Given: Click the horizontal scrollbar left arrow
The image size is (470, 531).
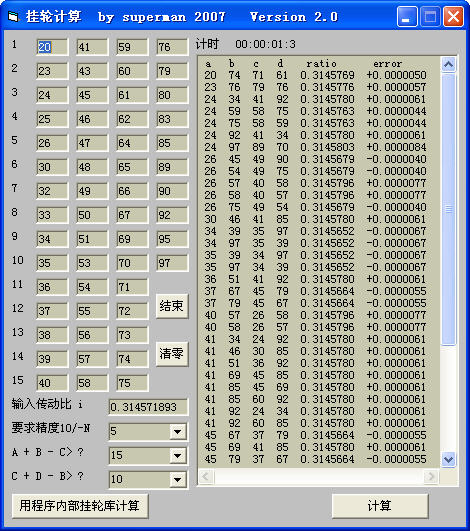Looking at the screenshot, I should point(206,476).
